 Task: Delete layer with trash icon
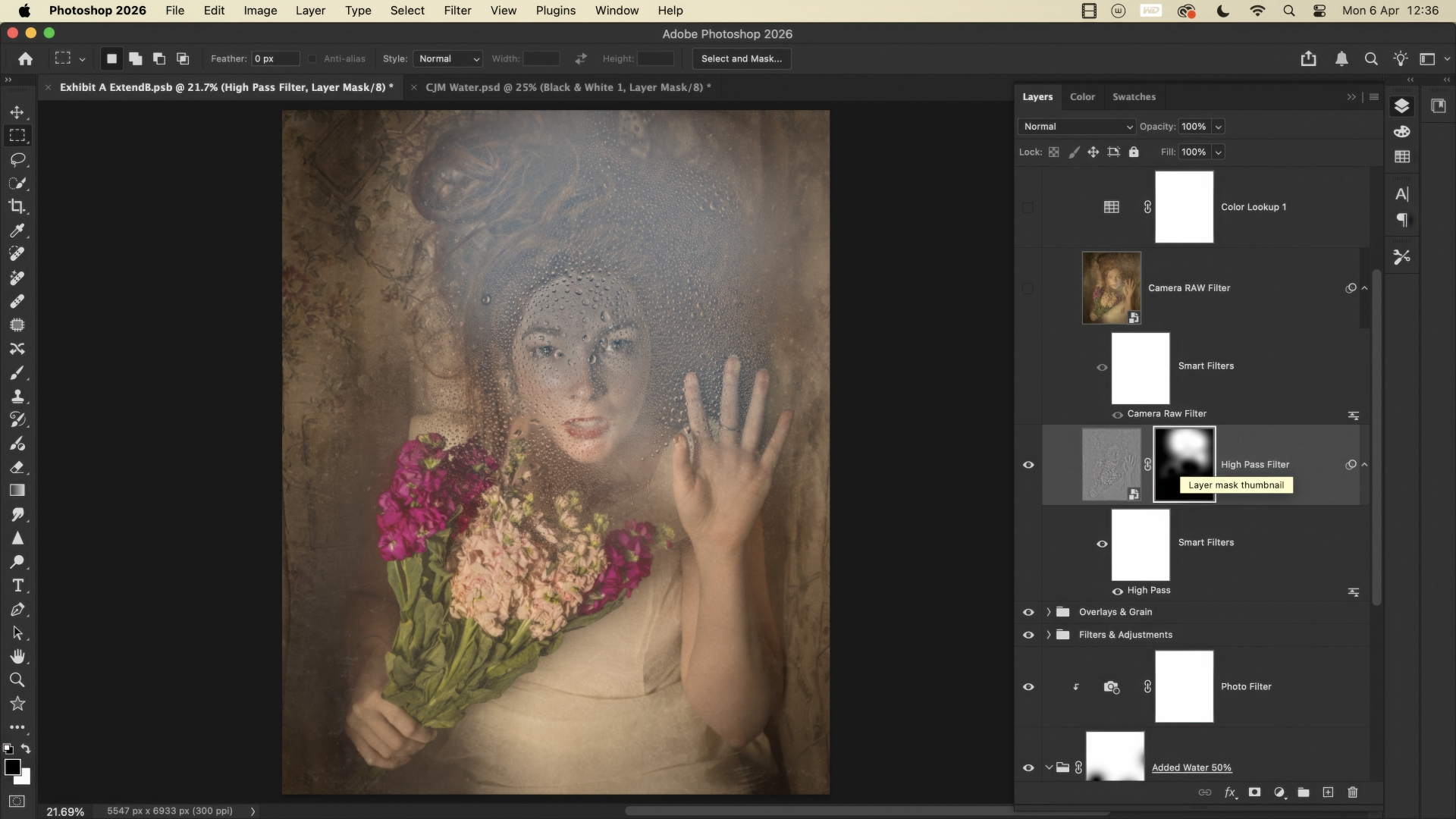[1353, 792]
